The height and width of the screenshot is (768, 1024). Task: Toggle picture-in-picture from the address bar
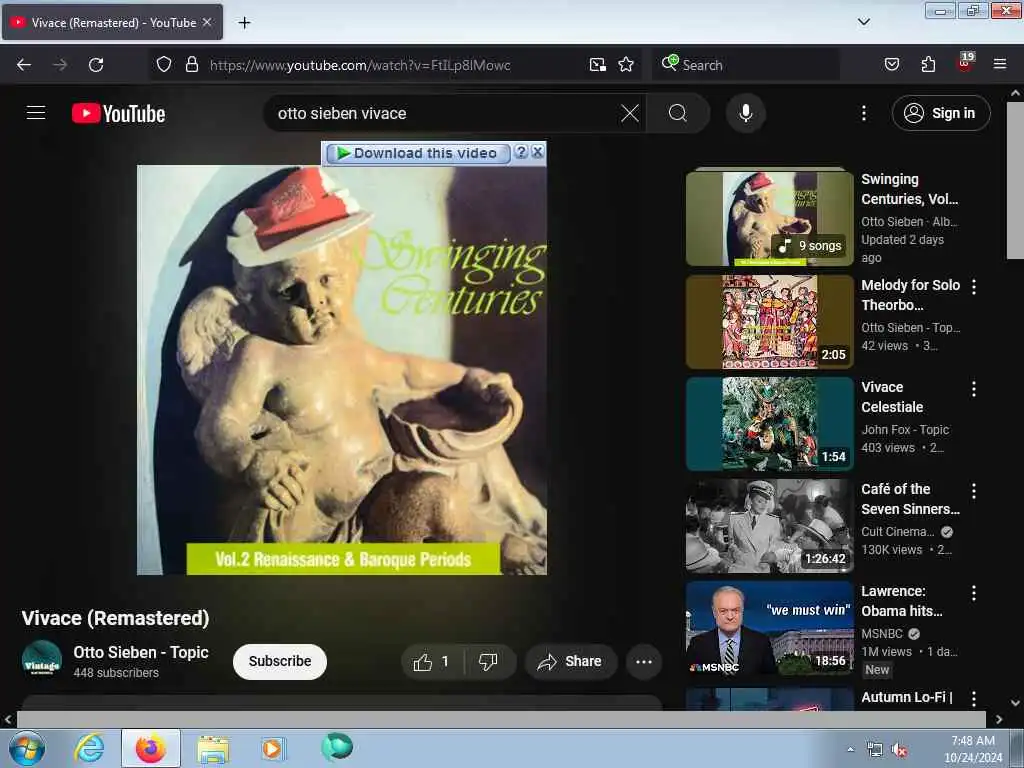[x=598, y=65]
